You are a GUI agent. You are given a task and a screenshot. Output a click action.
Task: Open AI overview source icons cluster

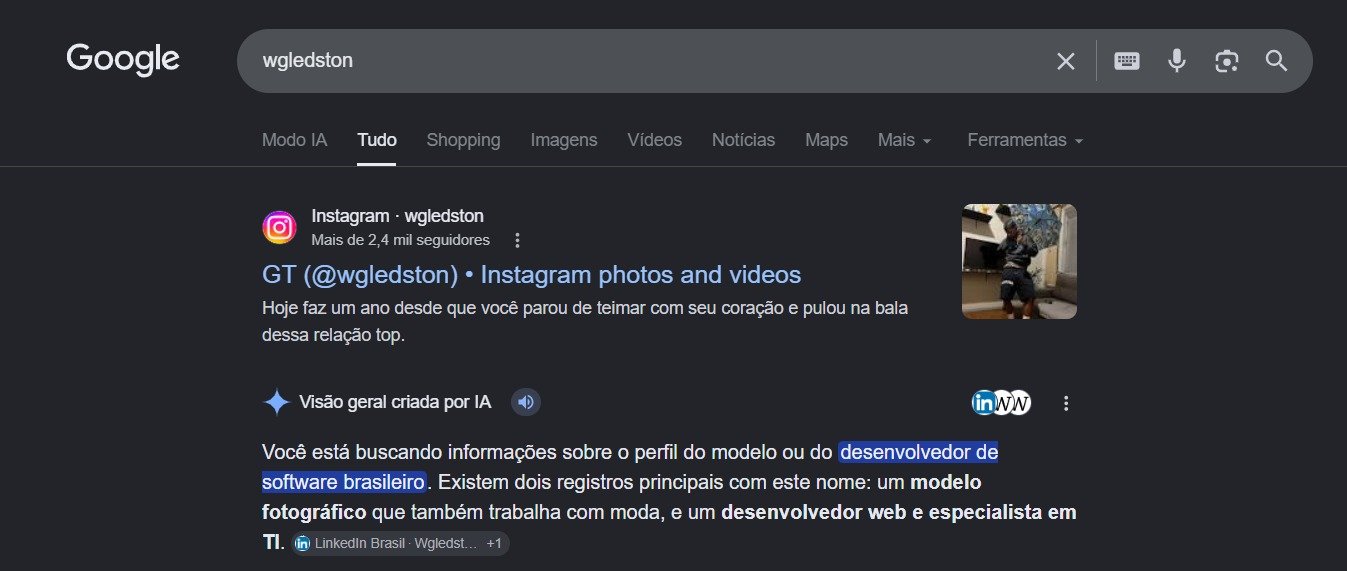(x=1001, y=403)
